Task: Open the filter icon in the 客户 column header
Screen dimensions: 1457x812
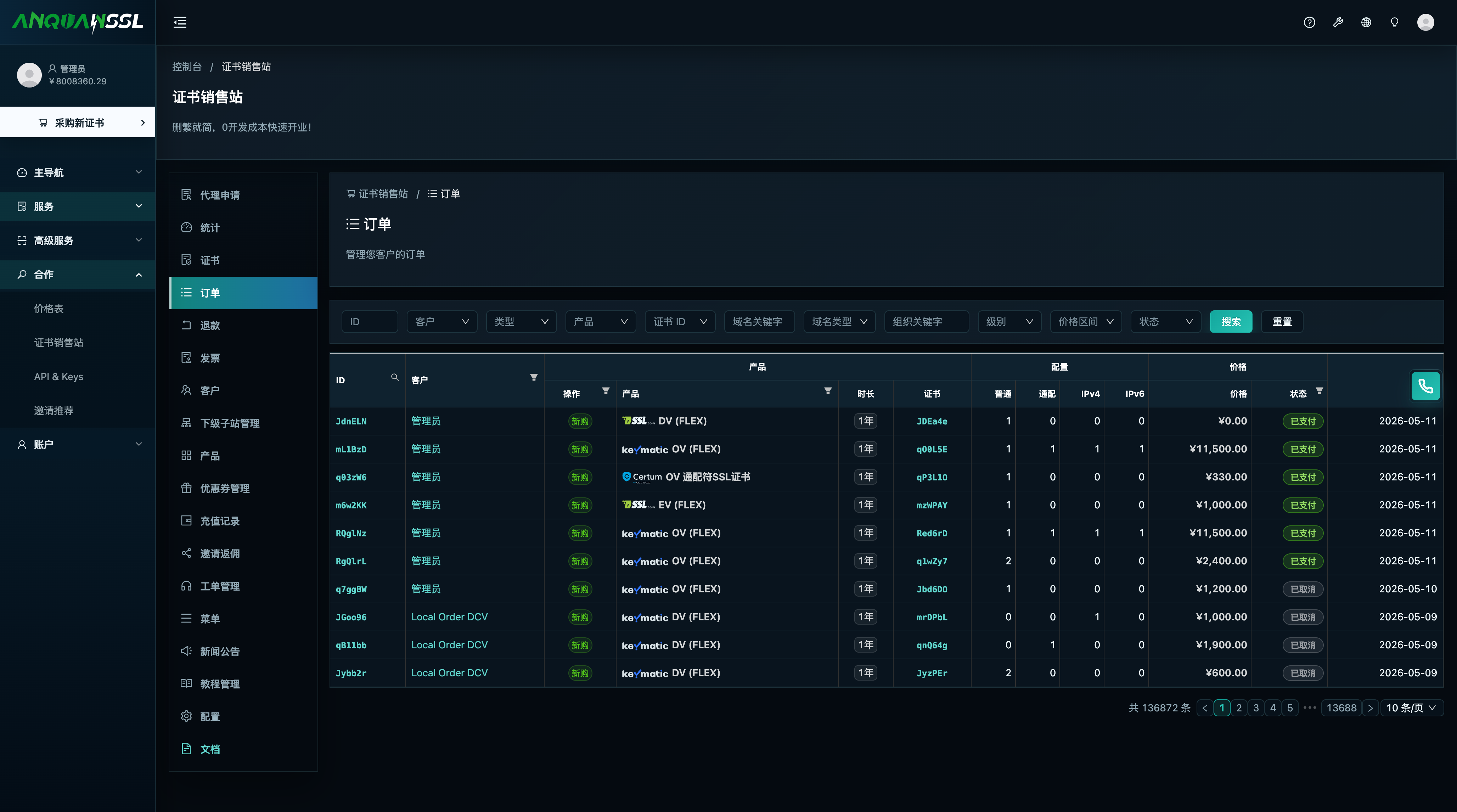Action: 533,377
